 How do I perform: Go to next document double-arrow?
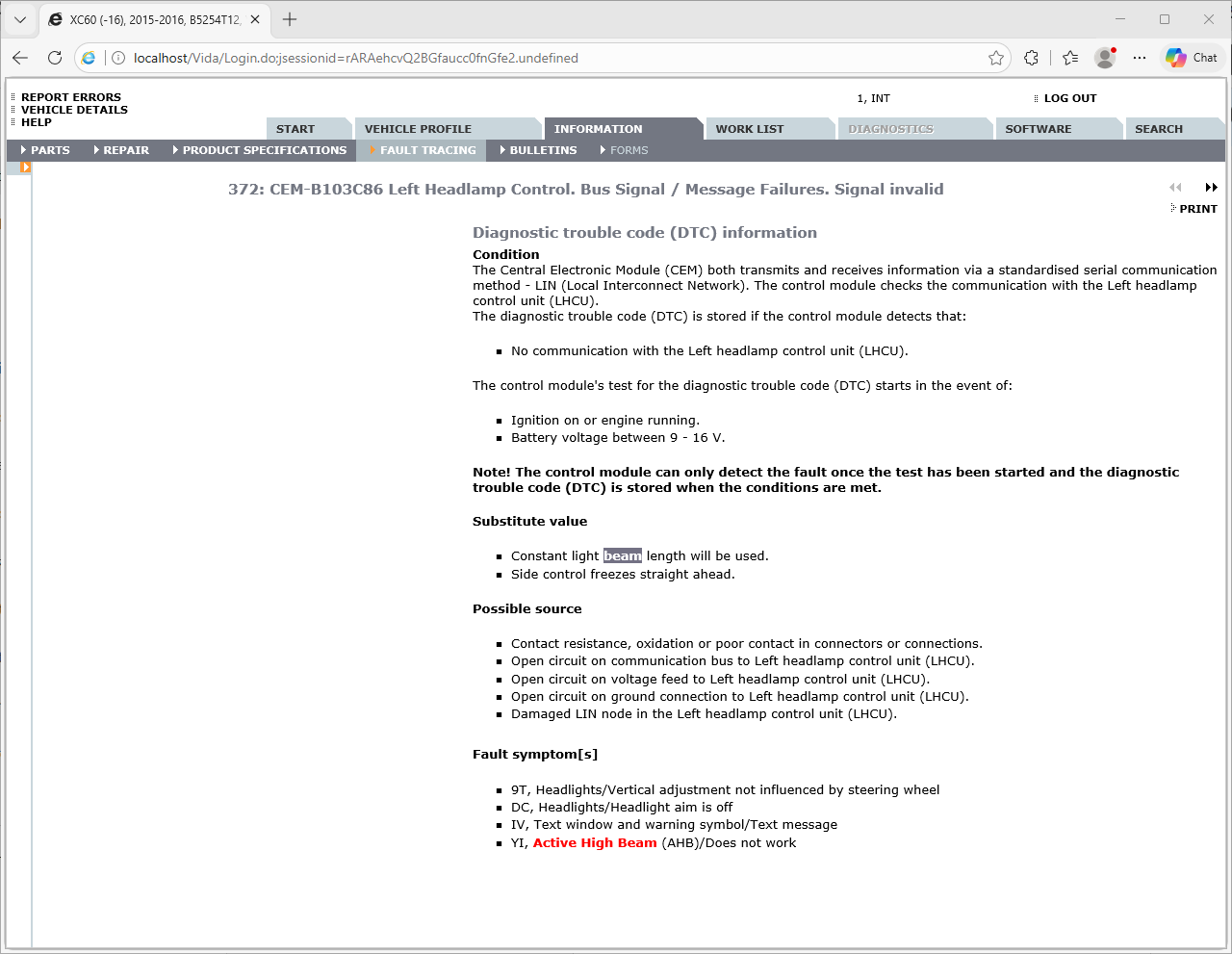pos(1211,188)
